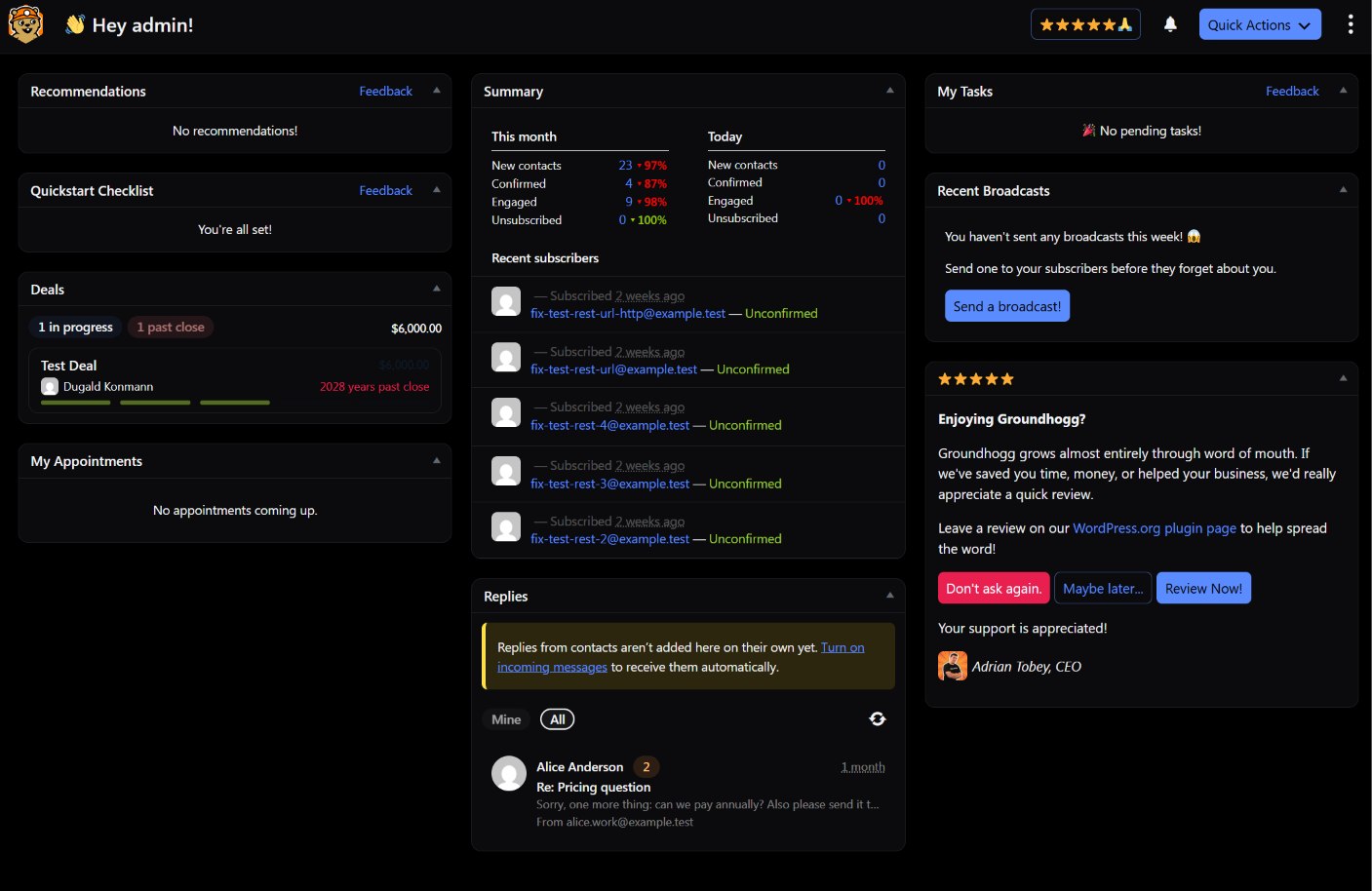Open the WordPress.org plugin page link

pos(1155,528)
